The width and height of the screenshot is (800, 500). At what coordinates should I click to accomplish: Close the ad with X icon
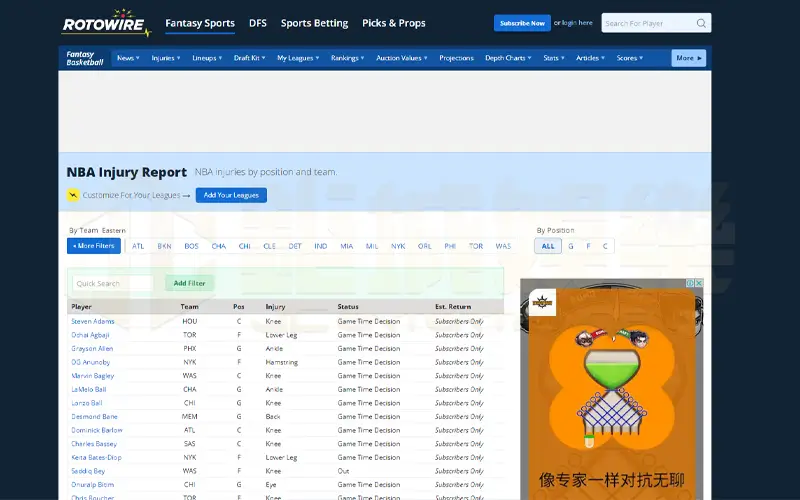(x=699, y=284)
